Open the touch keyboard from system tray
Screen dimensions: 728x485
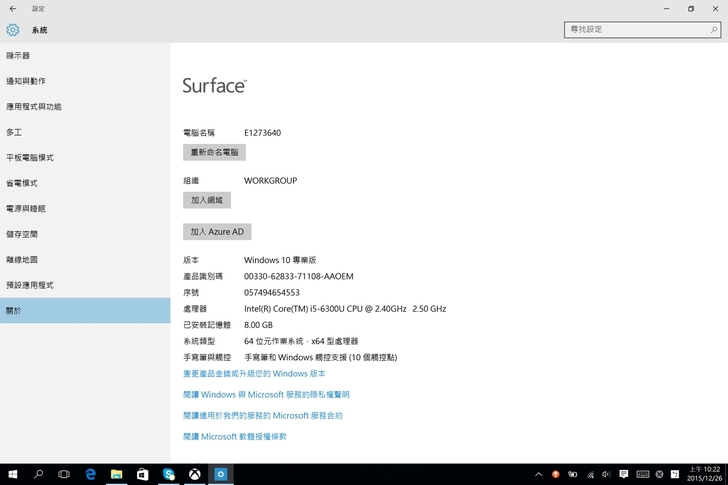(643, 474)
